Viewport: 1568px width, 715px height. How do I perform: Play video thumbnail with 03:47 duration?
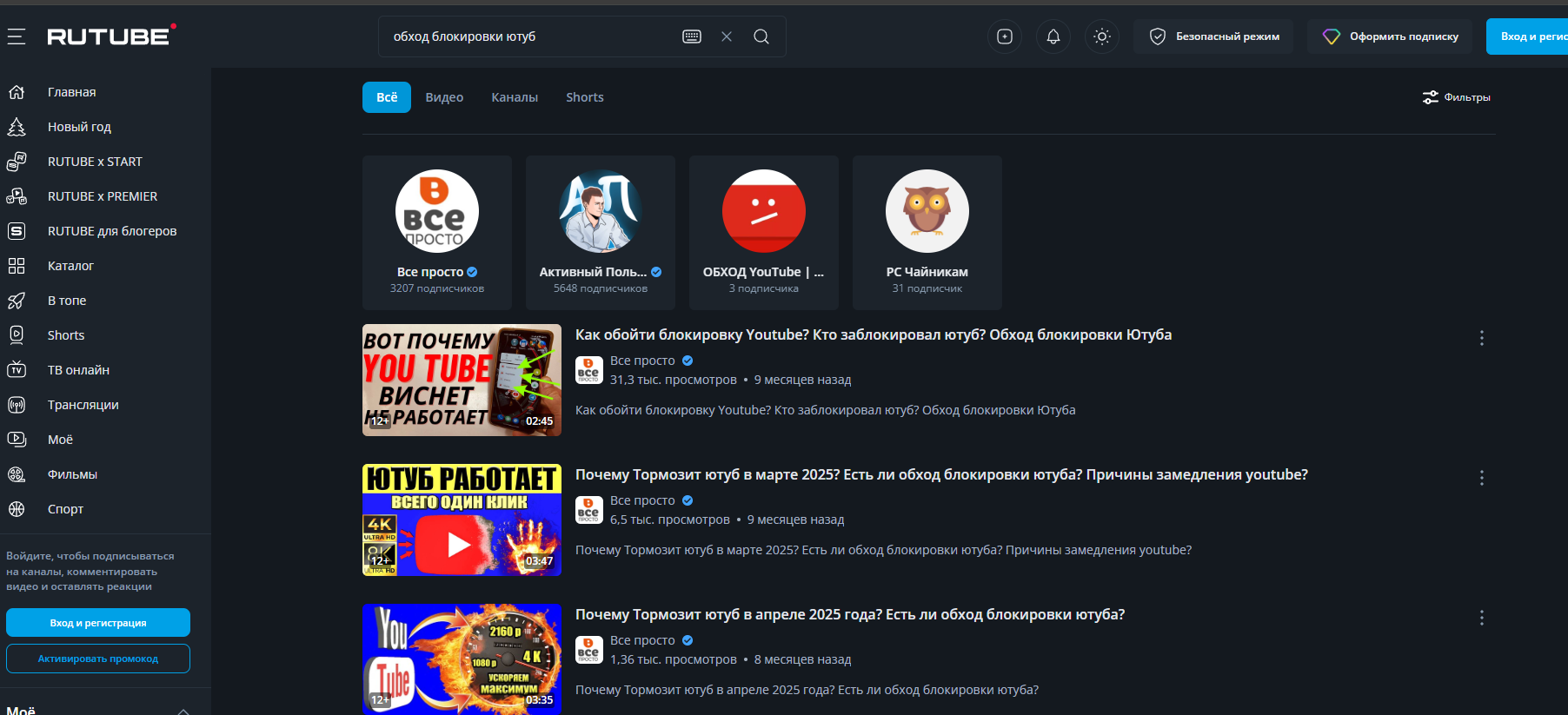tap(462, 520)
